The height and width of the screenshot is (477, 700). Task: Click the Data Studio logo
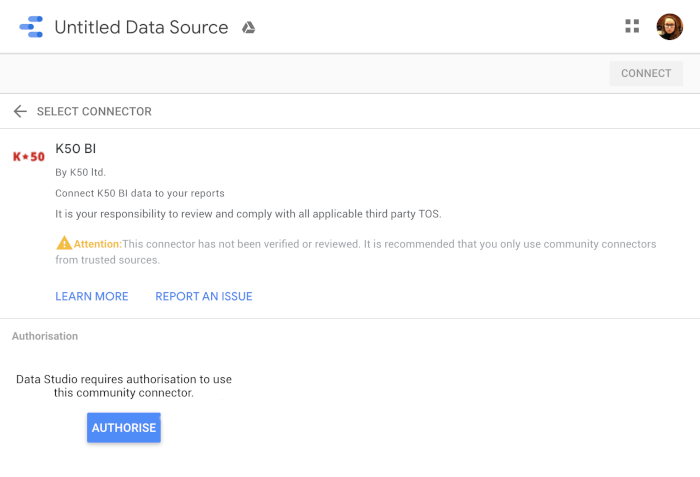[x=31, y=27]
